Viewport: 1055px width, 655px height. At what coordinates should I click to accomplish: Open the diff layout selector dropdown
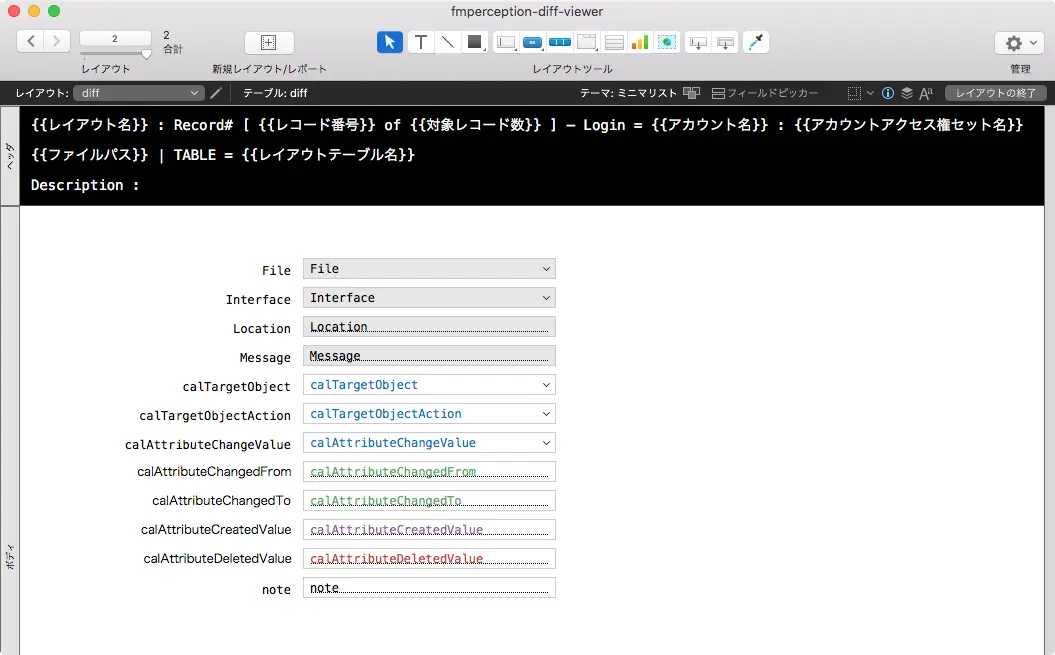[139, 93]
